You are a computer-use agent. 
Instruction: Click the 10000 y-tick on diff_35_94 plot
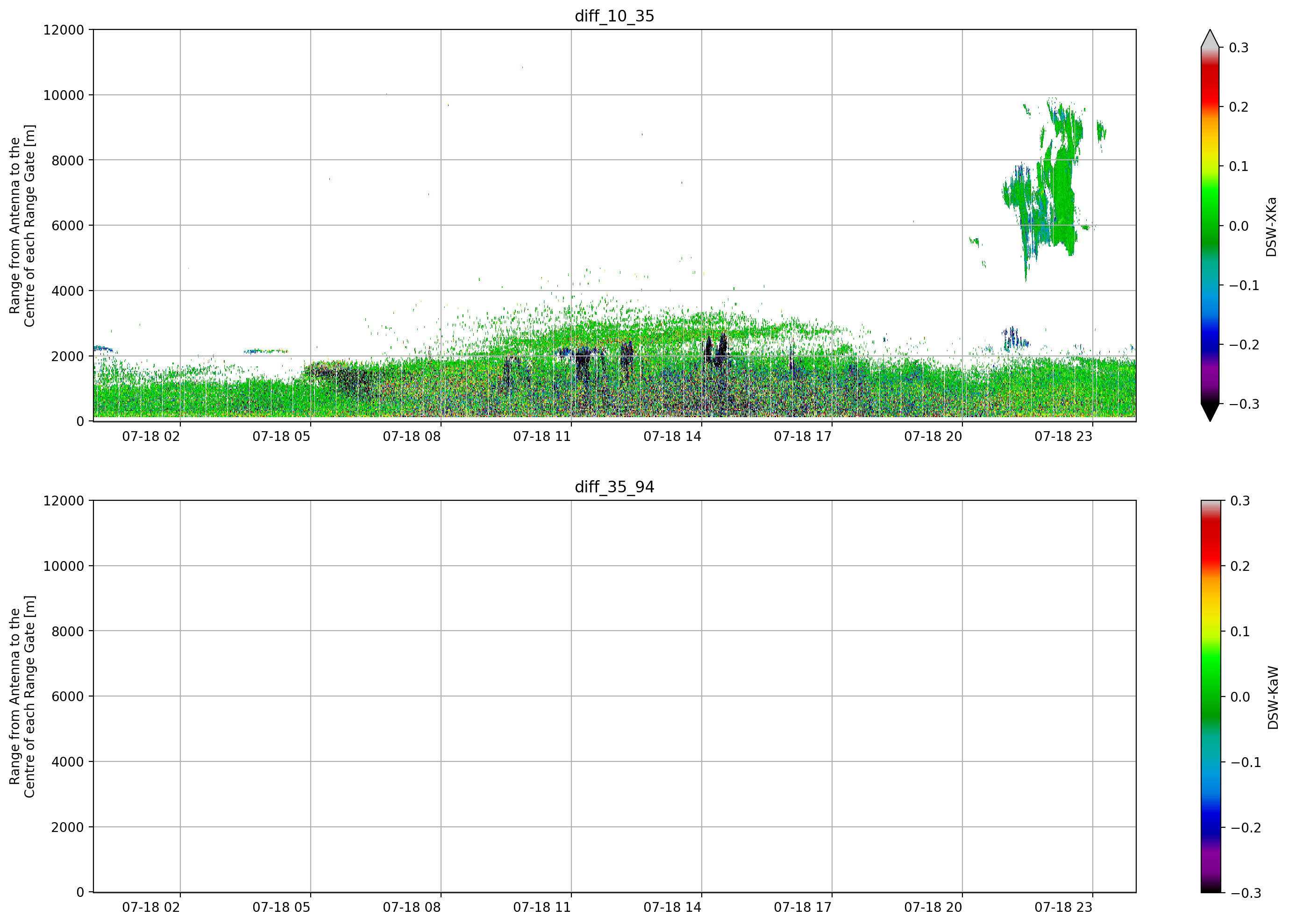click(x=64, y=566)
